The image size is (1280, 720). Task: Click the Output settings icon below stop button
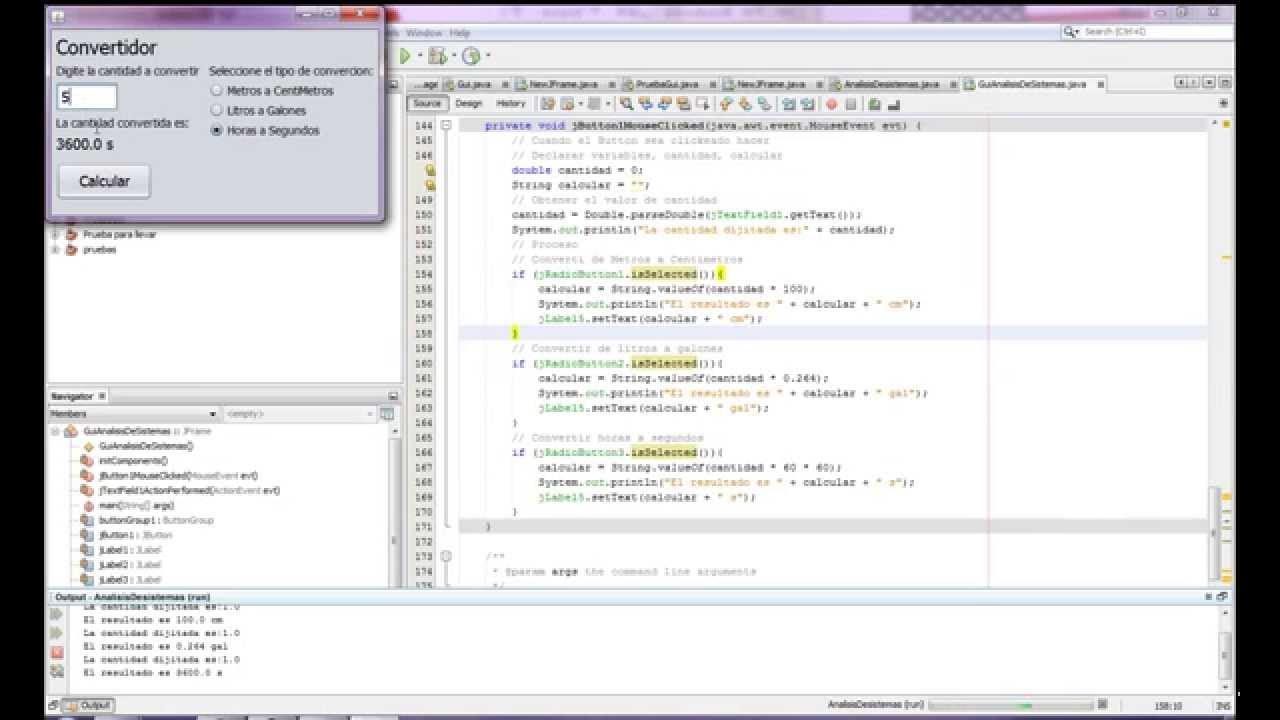57,671
